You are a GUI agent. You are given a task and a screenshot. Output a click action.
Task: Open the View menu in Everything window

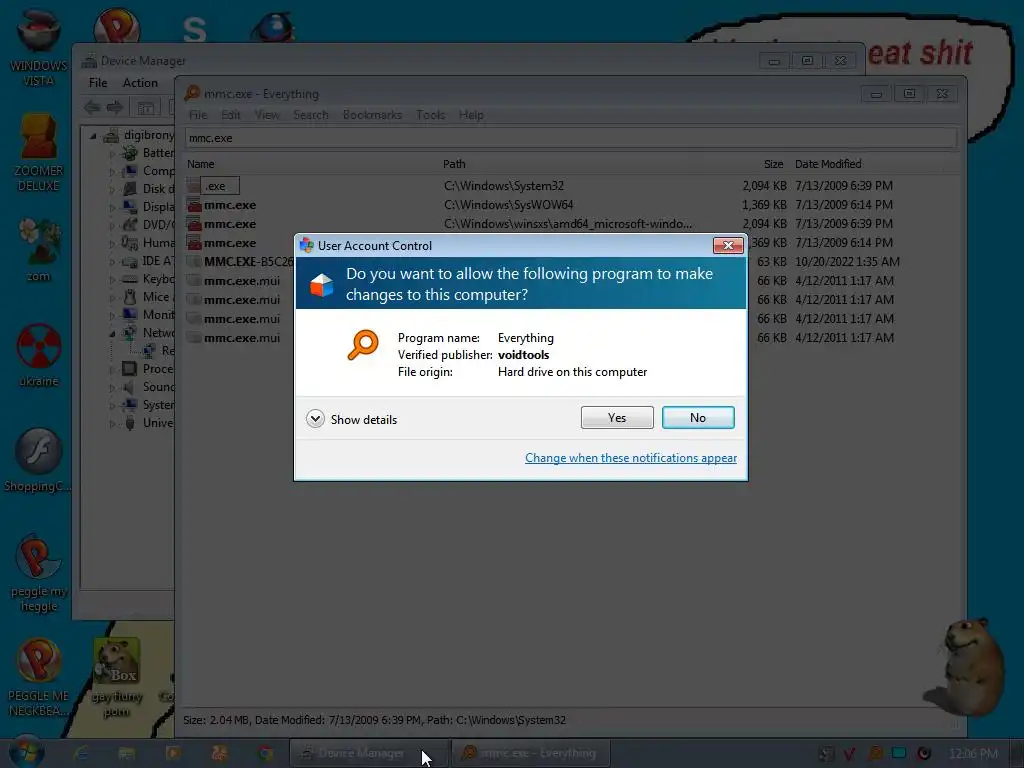point(267,115)
